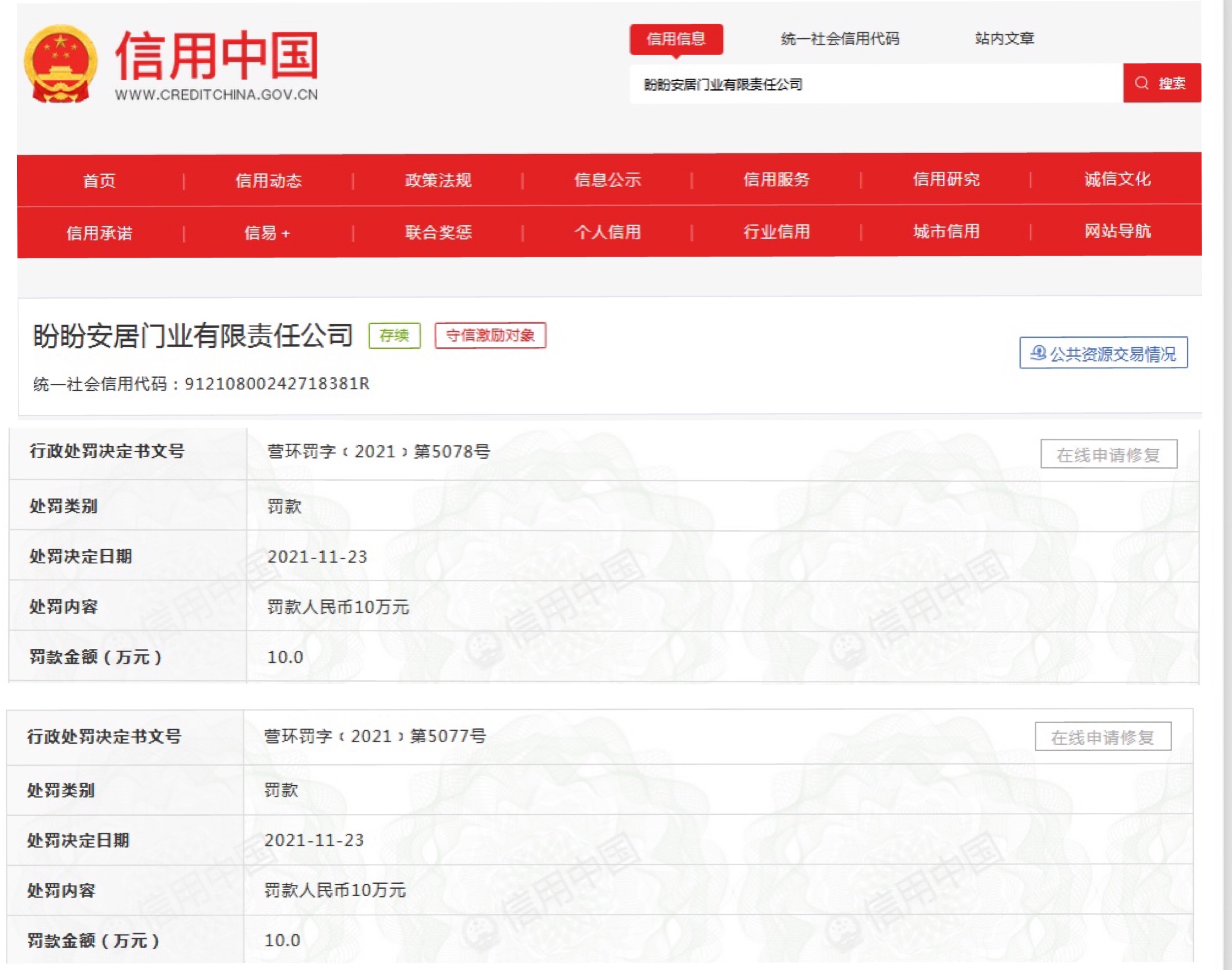The height and width of the screenshot is (970, 1232).
Task: Click the document number 营环罚字〔2021〕第5077号
Action: 376,736
